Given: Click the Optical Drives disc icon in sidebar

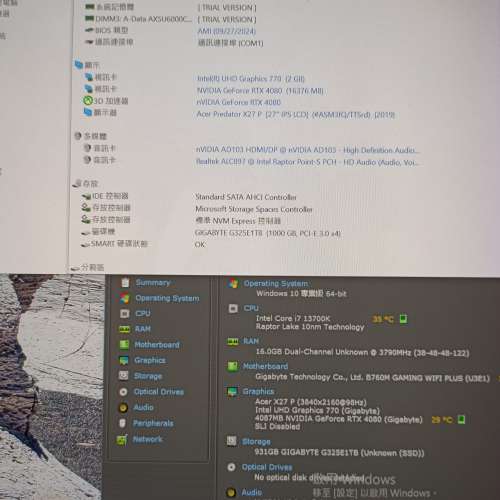Looking at the screenshot, I should [123, 392].
